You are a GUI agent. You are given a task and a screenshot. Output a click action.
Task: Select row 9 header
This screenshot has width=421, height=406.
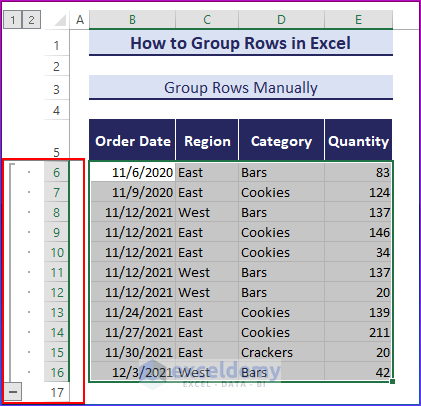tap(56, 232)
